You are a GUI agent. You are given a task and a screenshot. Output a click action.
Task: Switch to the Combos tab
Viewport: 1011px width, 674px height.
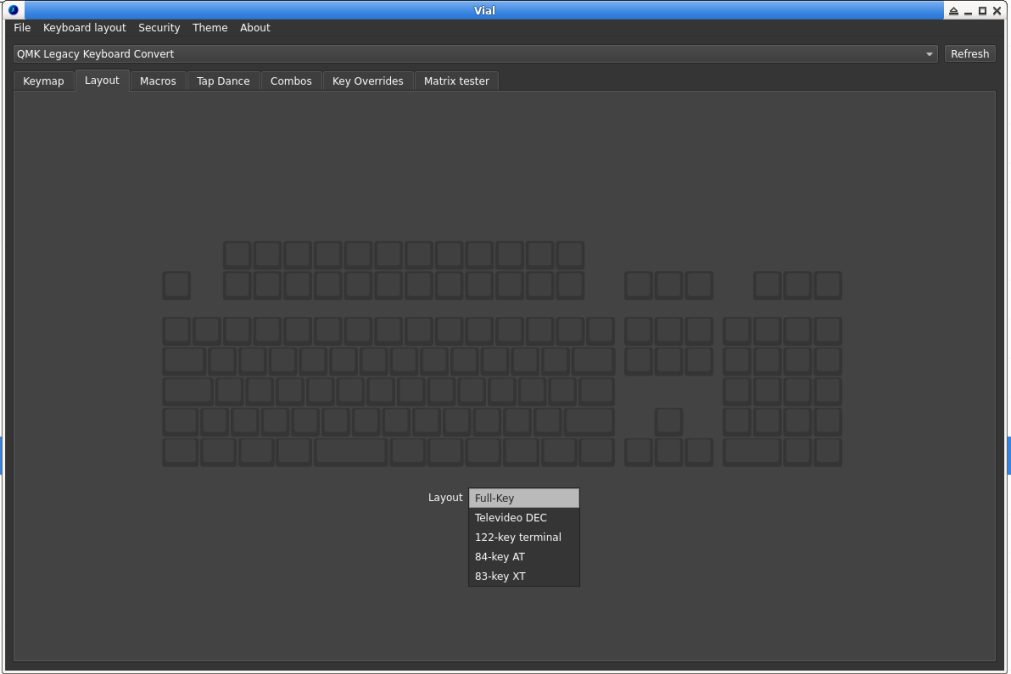[291, 80]
